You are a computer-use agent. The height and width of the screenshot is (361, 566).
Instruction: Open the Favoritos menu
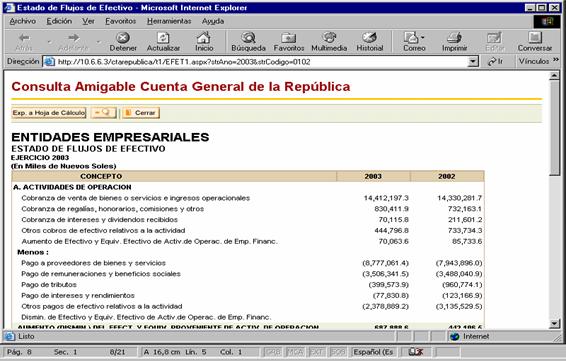121,21
